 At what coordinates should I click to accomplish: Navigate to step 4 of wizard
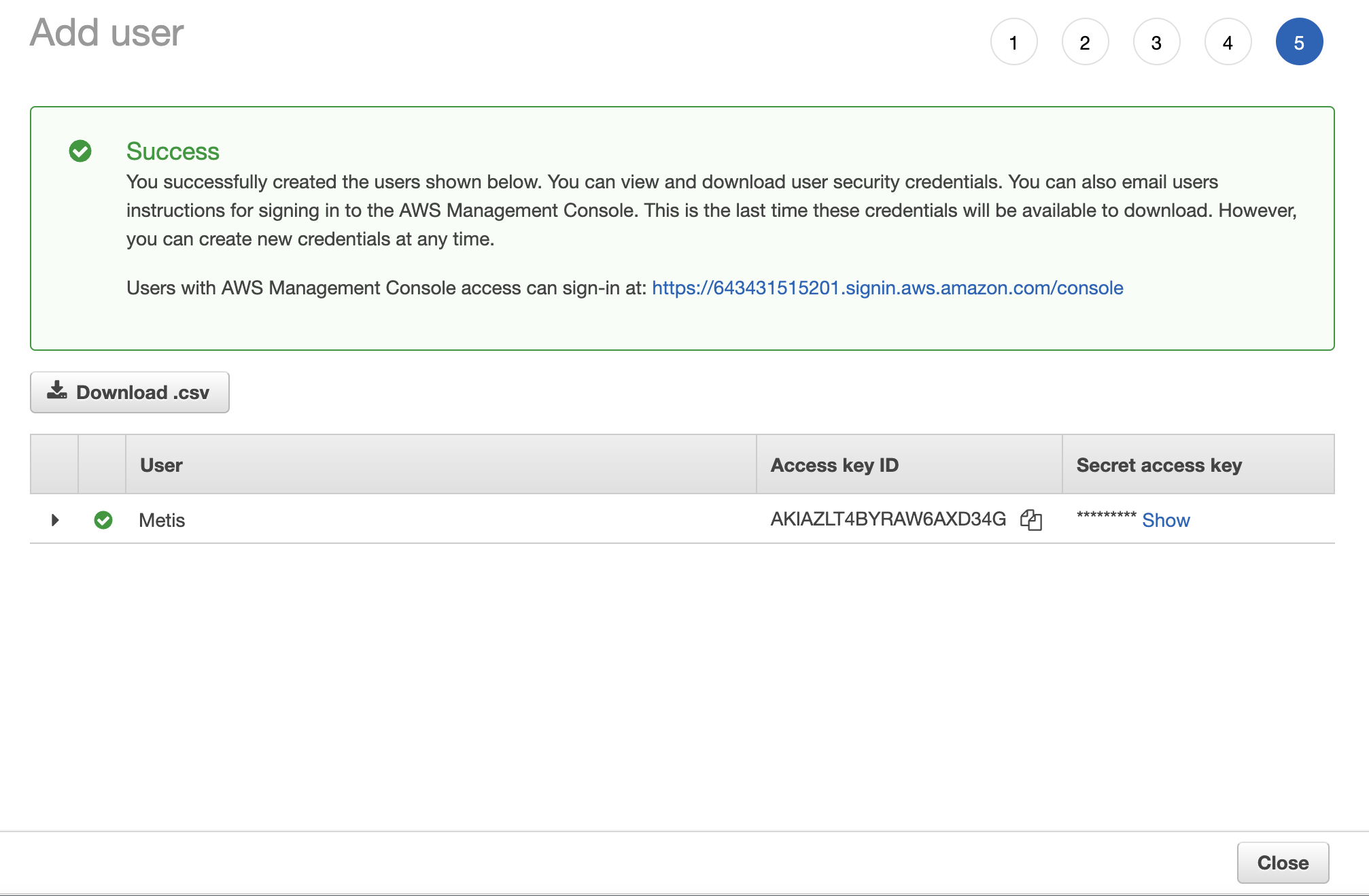tap(1228, 42)
